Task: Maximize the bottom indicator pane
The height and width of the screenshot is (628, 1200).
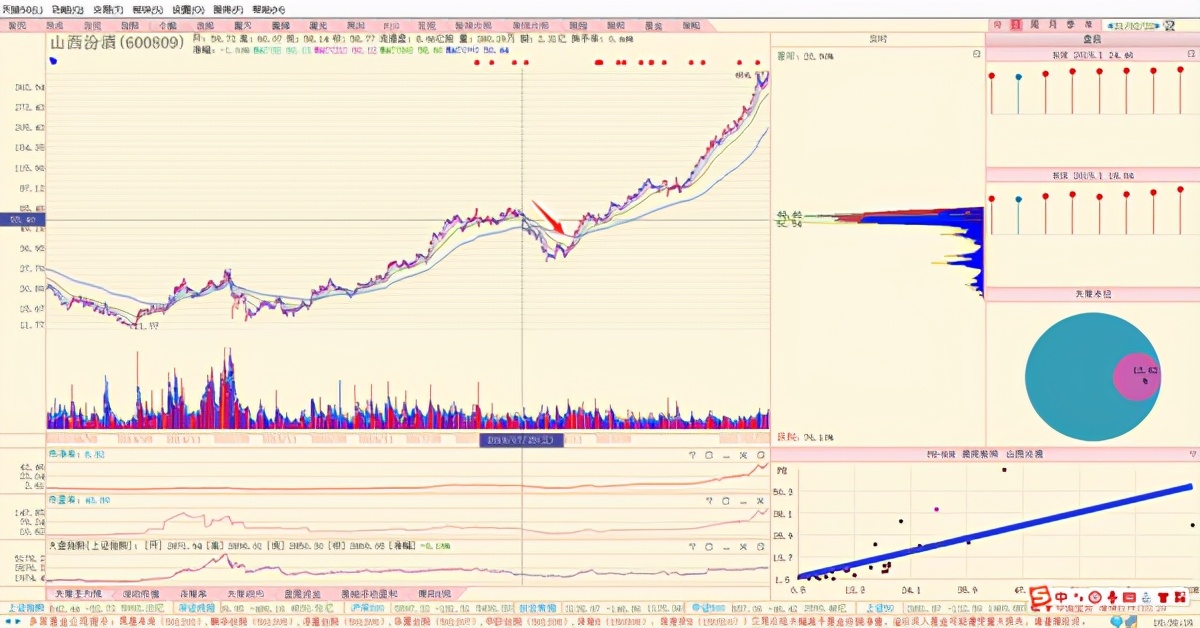Action: (761, 547)
